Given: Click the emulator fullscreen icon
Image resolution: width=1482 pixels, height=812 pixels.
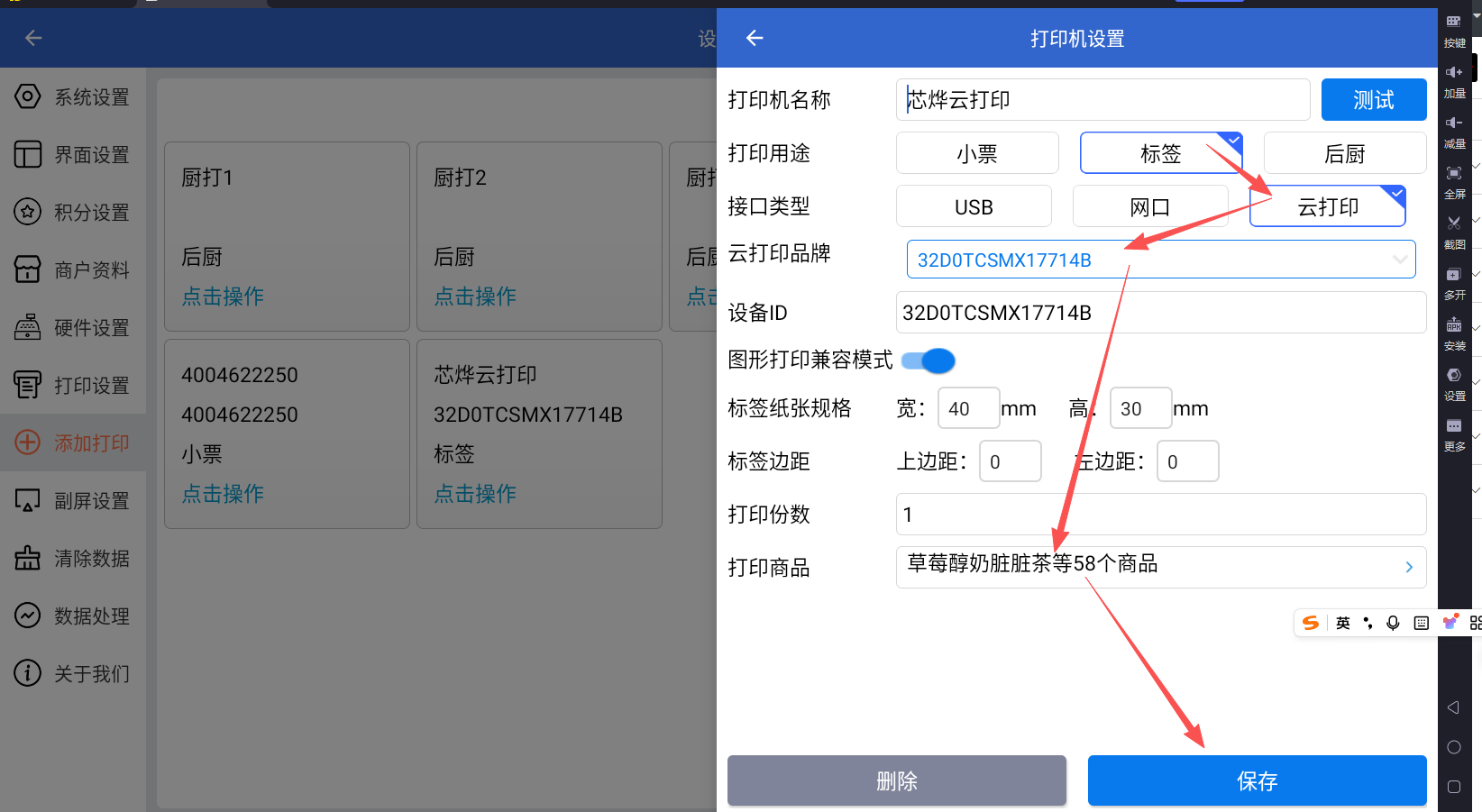Looking at the screenshot, I should pos(1454,173).
